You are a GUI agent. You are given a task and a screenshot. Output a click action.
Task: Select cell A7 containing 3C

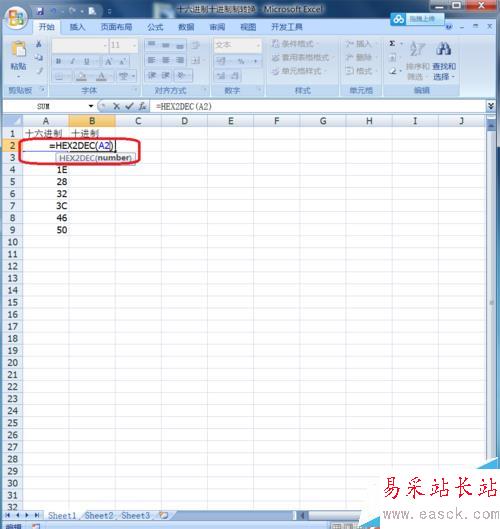(46, 206)
